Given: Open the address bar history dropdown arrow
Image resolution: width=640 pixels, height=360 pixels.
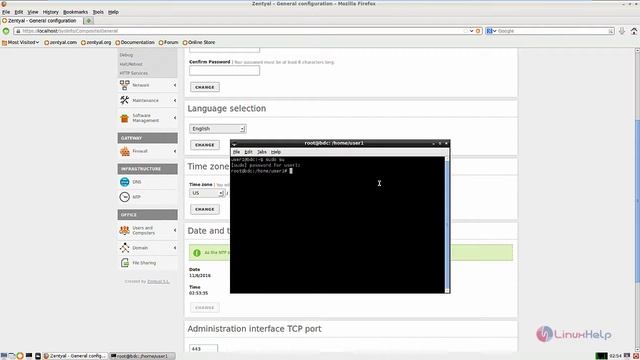Looking at the screenshot, I should (x=471, y=31).
